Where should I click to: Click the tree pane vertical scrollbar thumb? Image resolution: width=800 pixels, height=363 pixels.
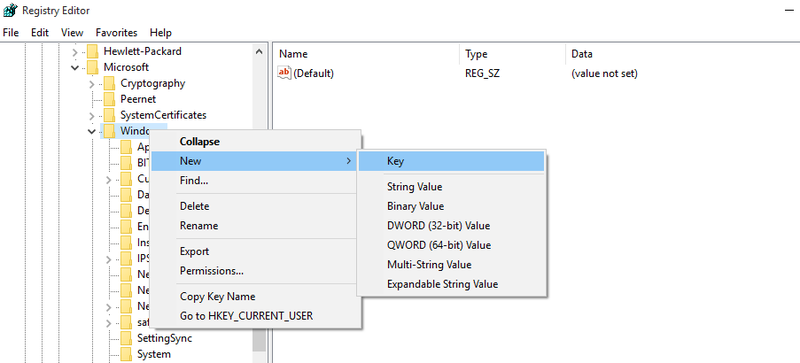point(259,341)
